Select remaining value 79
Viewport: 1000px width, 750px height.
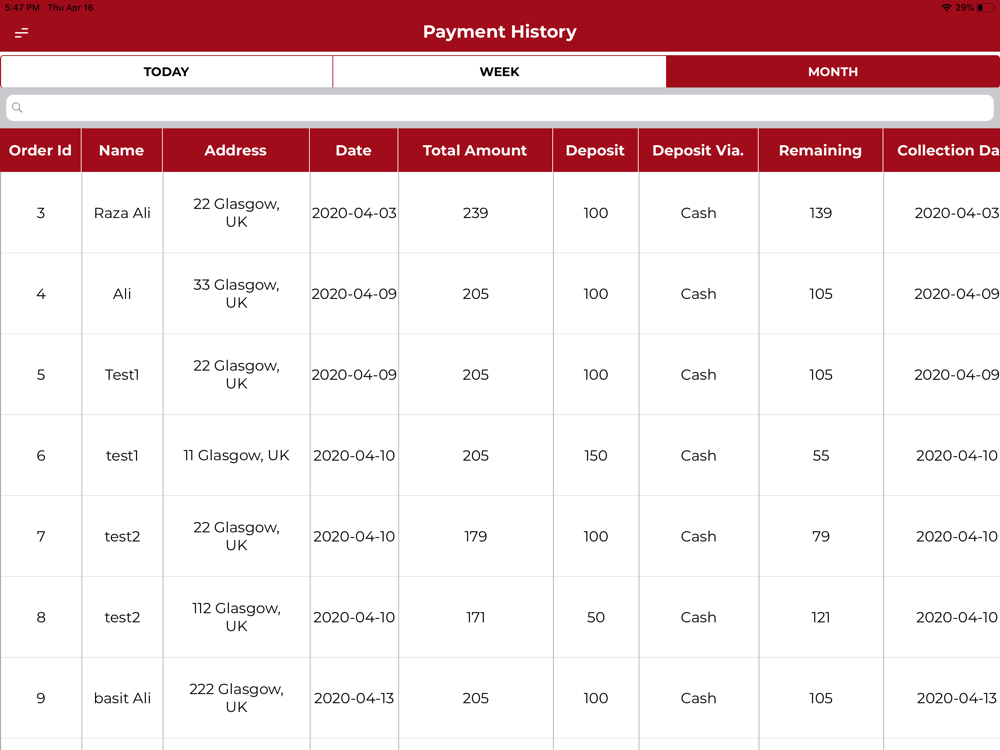[821, 537]
